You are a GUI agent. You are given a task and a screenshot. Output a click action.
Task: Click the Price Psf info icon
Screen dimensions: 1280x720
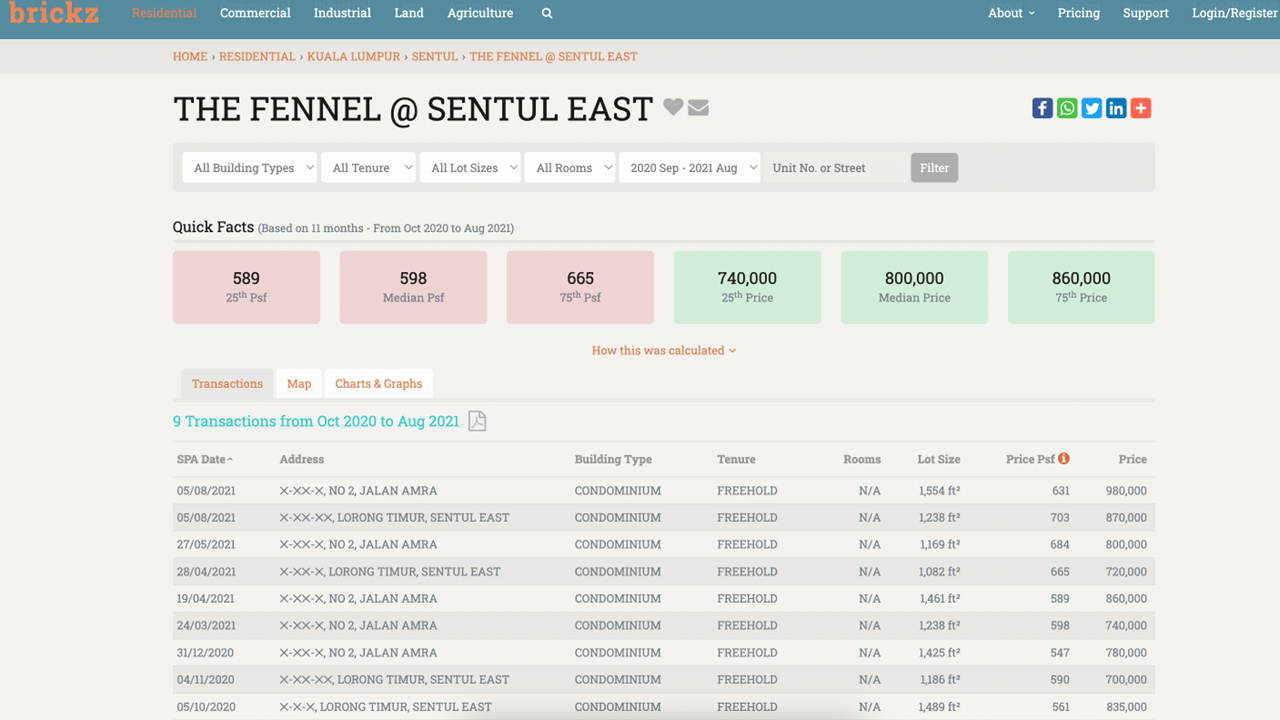(1064, 459)
